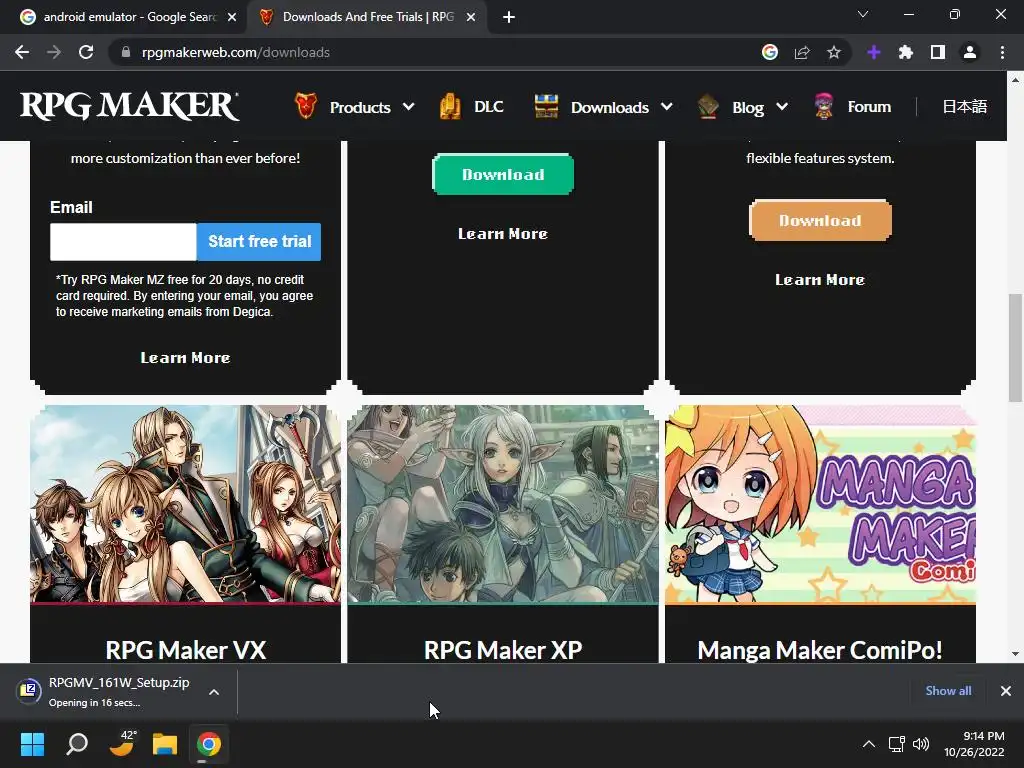
Task: Expand the Downloads dropdown chevron
Action: [x=667, y=106]
